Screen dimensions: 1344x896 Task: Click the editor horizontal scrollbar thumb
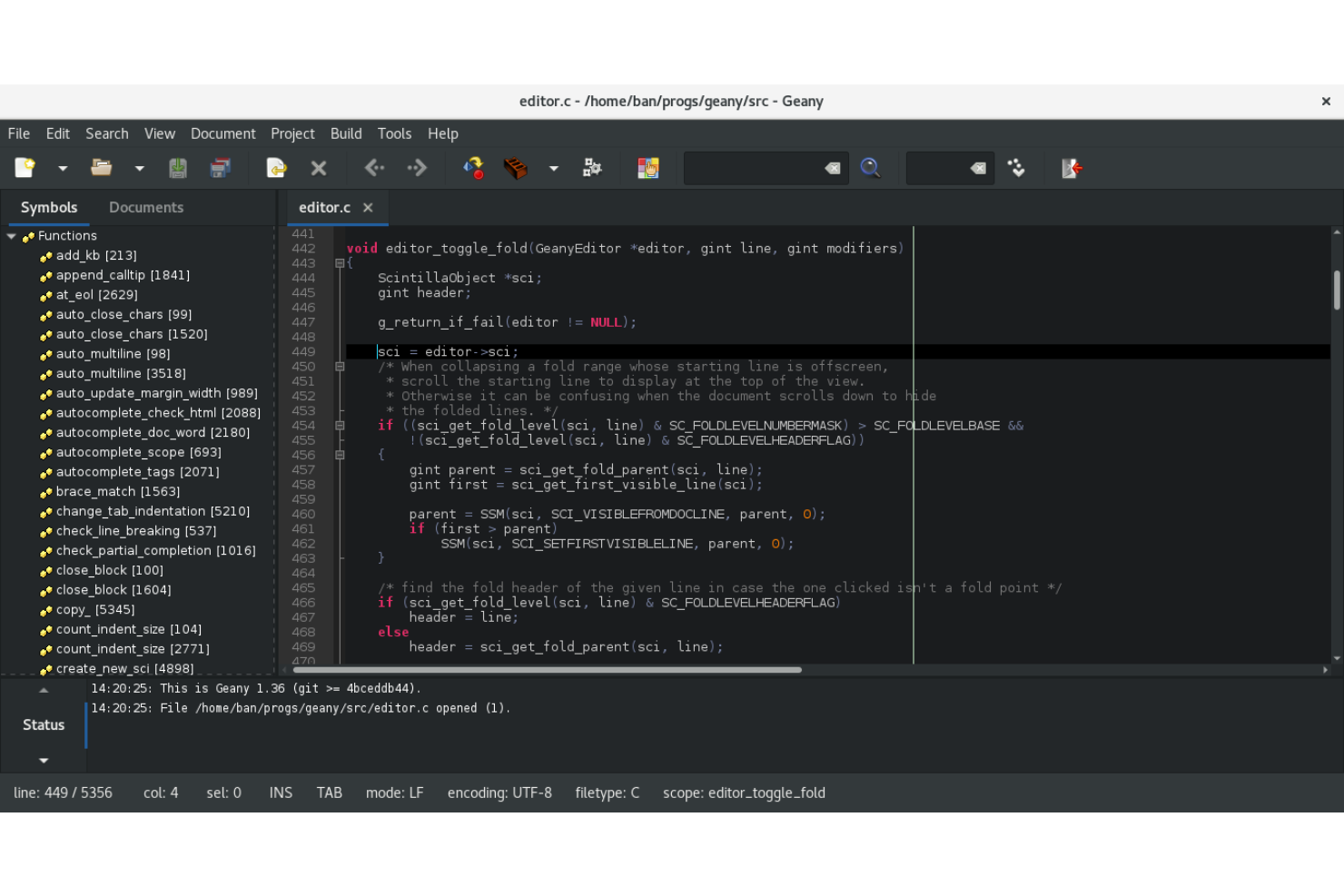tap(547, 670)
